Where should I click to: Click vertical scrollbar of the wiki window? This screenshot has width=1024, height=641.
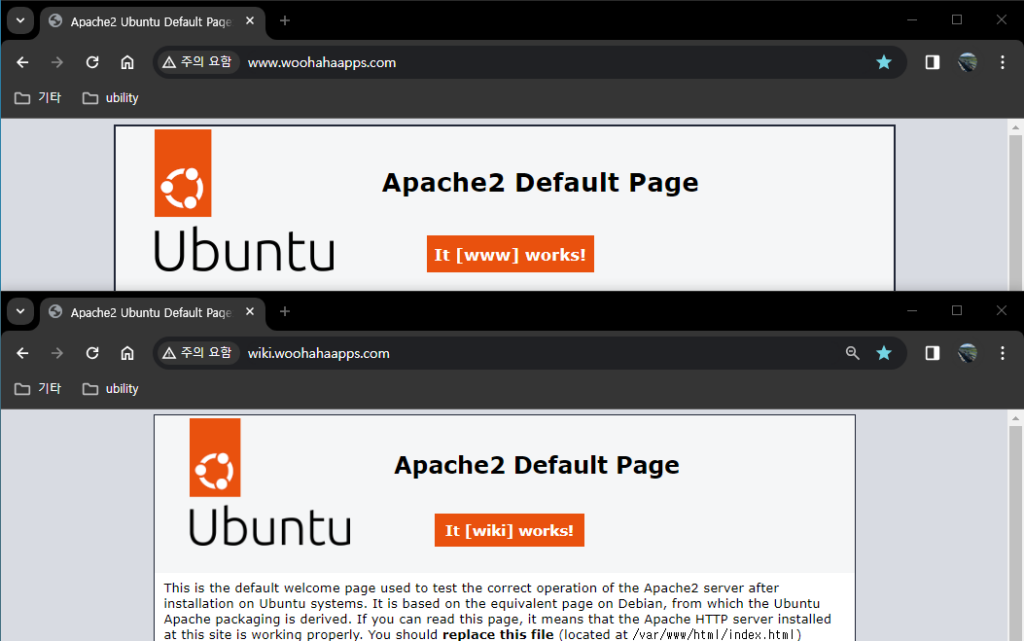(1015, 532)
